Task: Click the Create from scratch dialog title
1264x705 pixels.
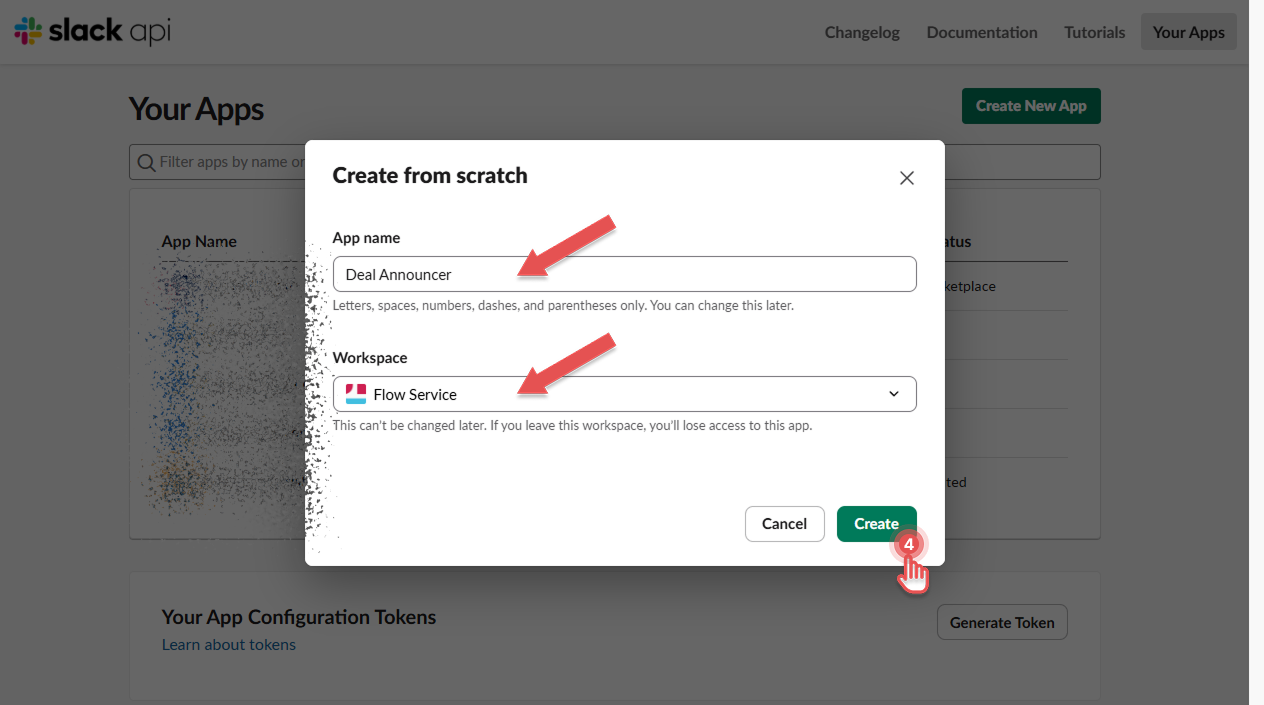Action: [x=430, y=175]
